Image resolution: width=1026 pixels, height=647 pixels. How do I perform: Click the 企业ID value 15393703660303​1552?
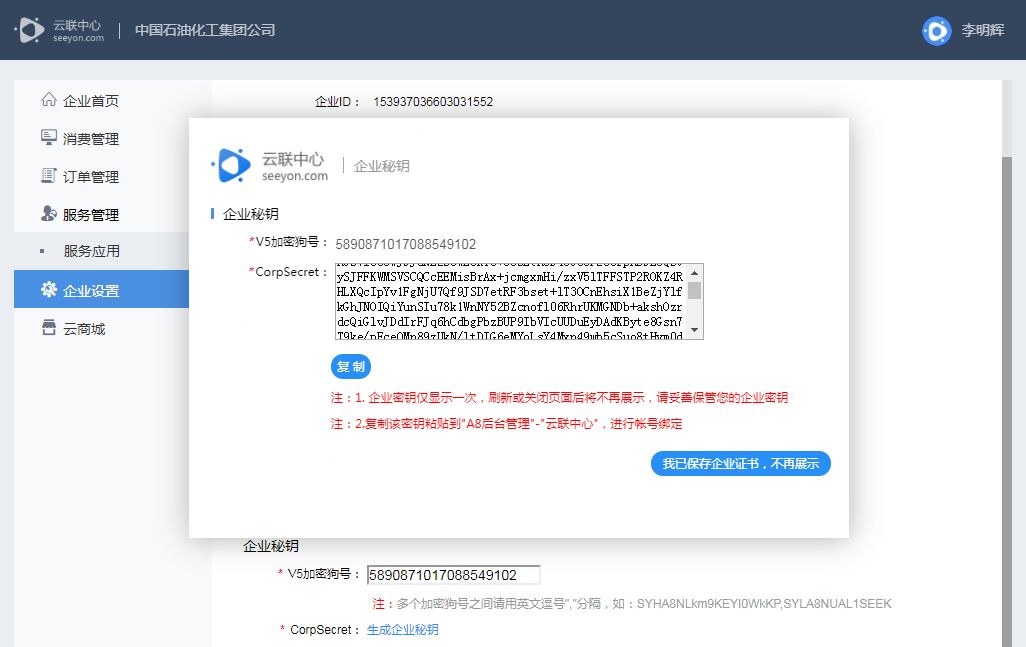coord(433,101)
